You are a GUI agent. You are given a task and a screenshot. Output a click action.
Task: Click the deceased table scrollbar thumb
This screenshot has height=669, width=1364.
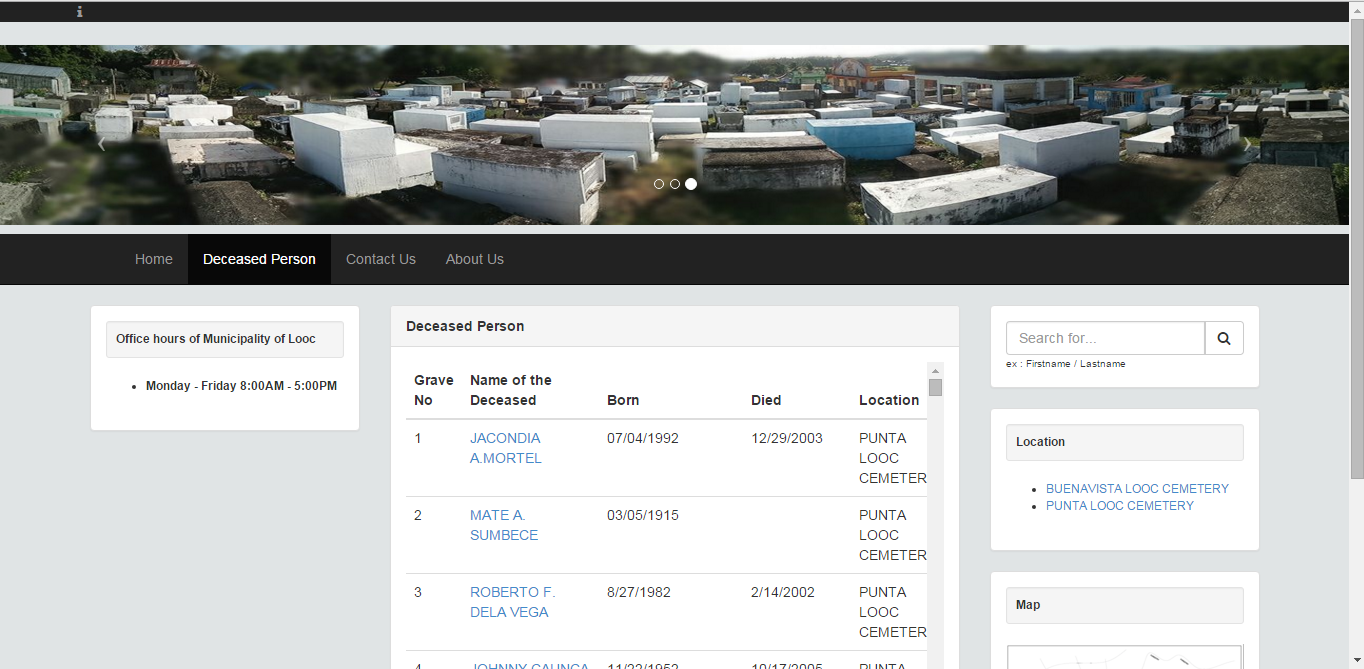point(935,388)
